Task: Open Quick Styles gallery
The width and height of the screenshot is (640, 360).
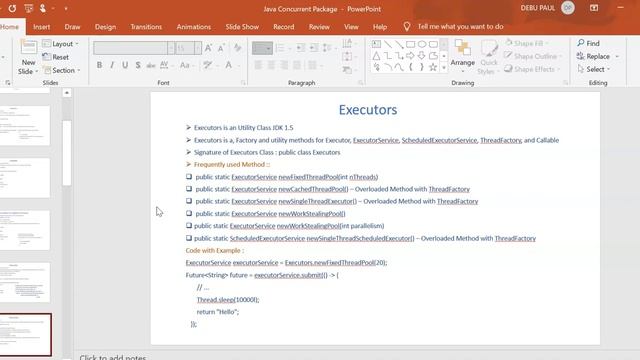Action: 489,57
